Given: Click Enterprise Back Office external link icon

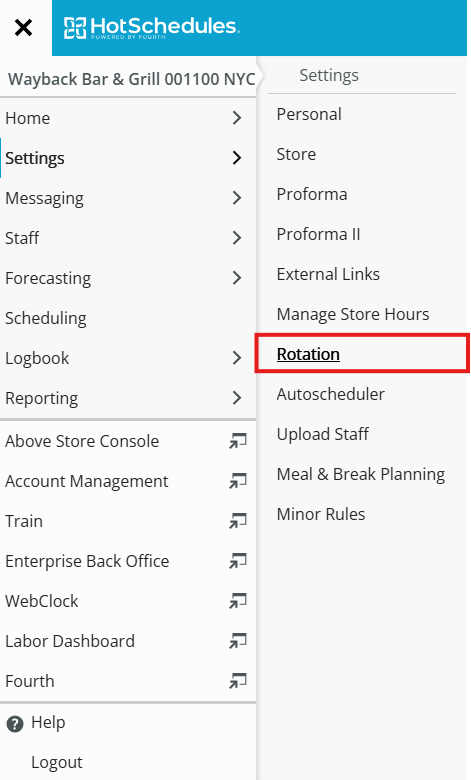Looking at the screenshot, I should pyautogui.click(x=238, y=561).
